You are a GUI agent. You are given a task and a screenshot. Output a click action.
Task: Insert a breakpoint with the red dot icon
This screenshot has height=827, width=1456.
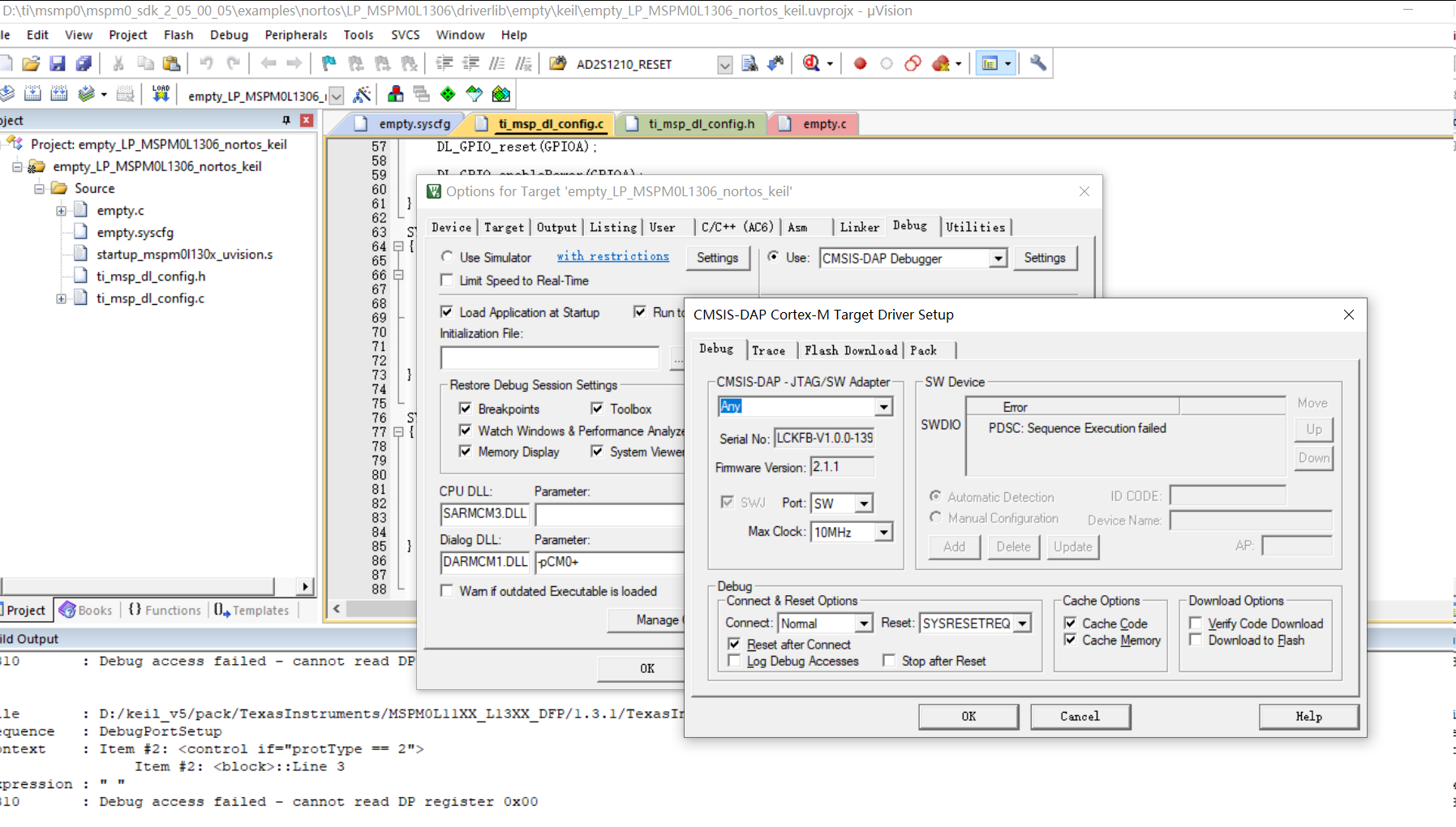tap(860, 63)
